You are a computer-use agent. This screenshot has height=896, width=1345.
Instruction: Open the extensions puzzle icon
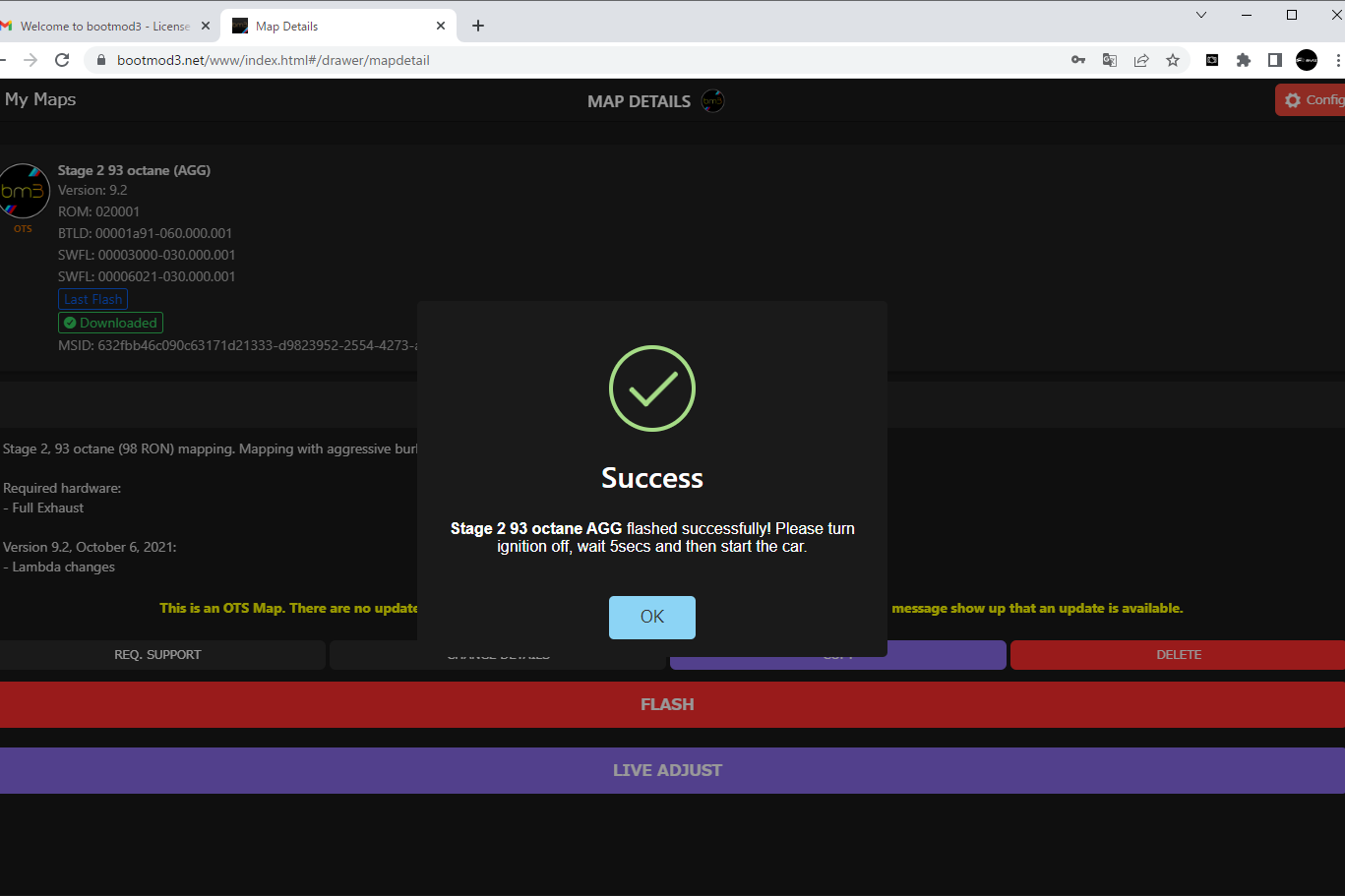tap(1244, 60)
